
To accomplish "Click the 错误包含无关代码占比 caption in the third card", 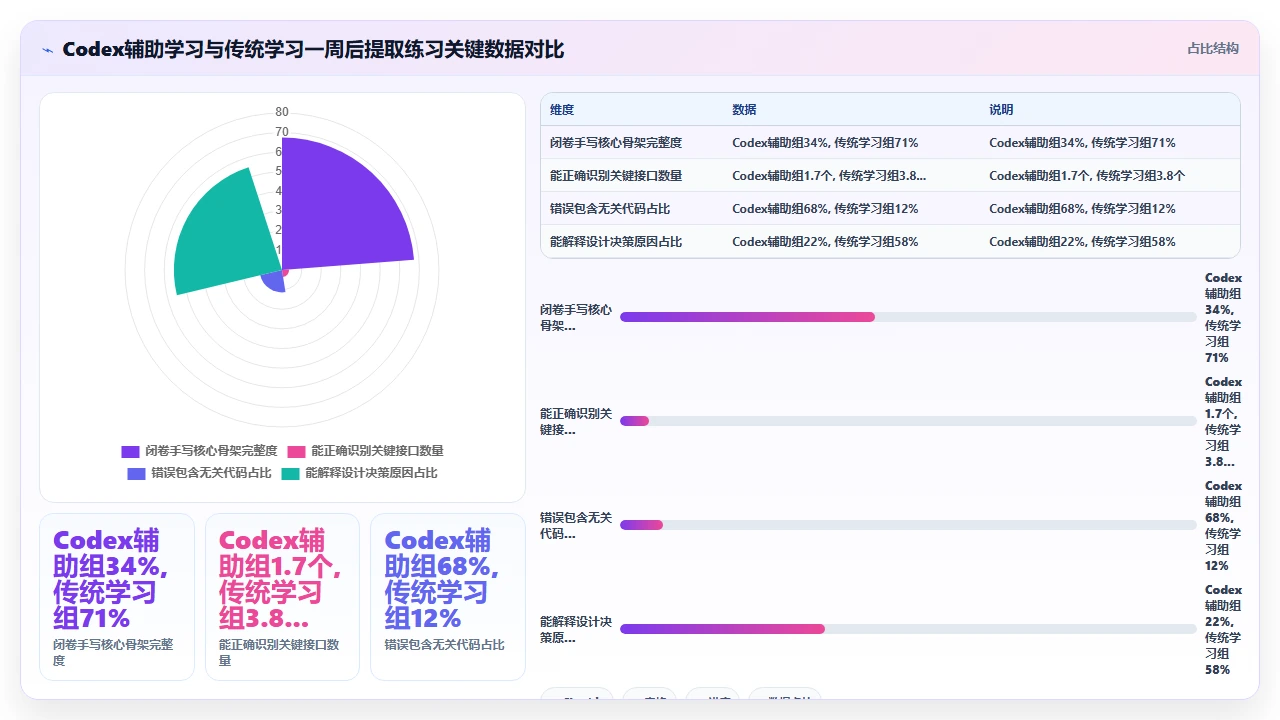I will pos(444,645).
